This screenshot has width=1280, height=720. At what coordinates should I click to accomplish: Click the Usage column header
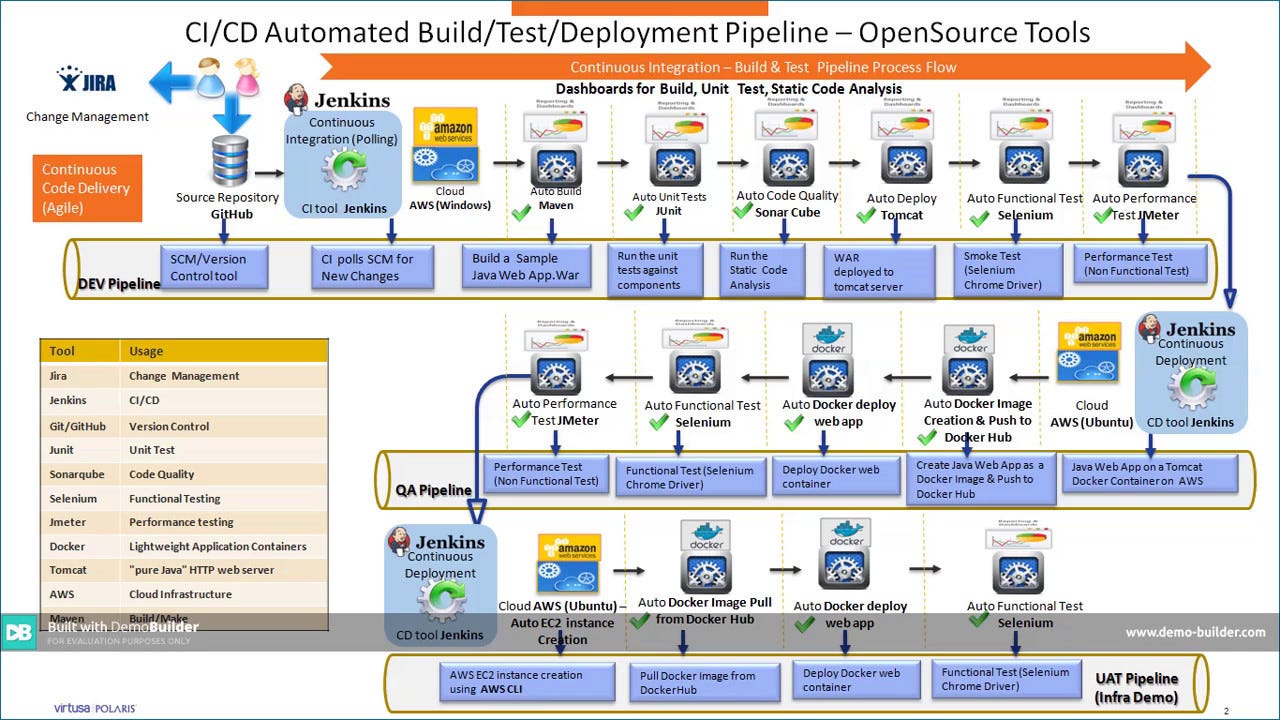(x=224, y=351)
